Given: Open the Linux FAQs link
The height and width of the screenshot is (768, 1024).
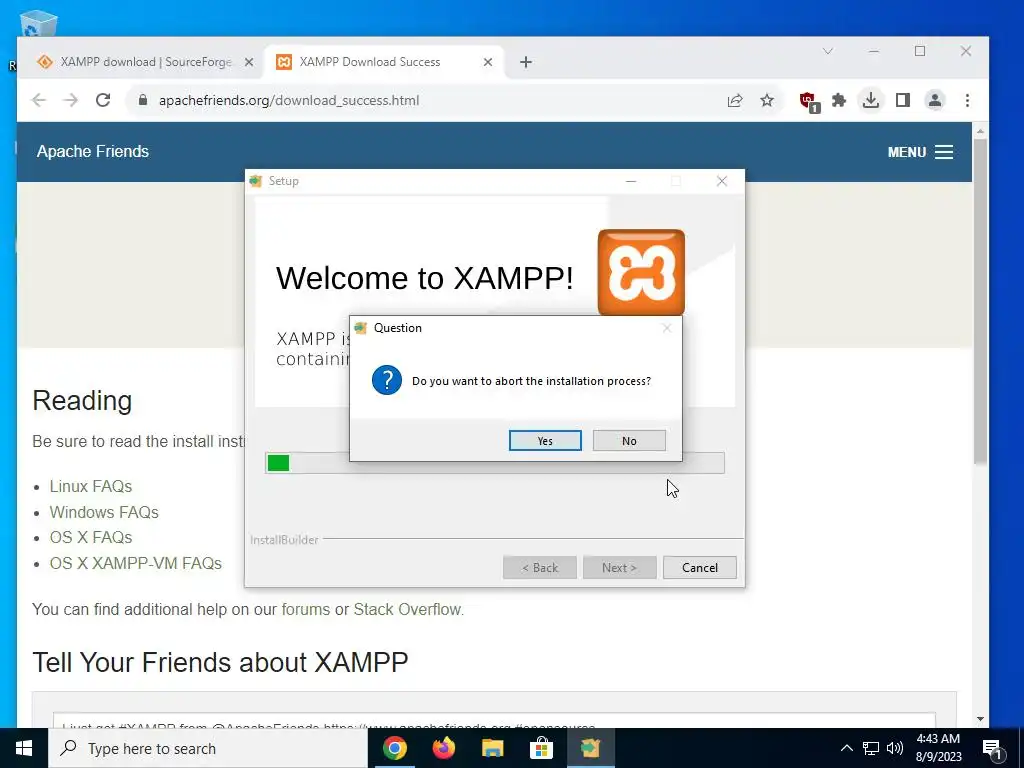Looking at the screenshot, I should pyautogui.click(x=91, y=487).
